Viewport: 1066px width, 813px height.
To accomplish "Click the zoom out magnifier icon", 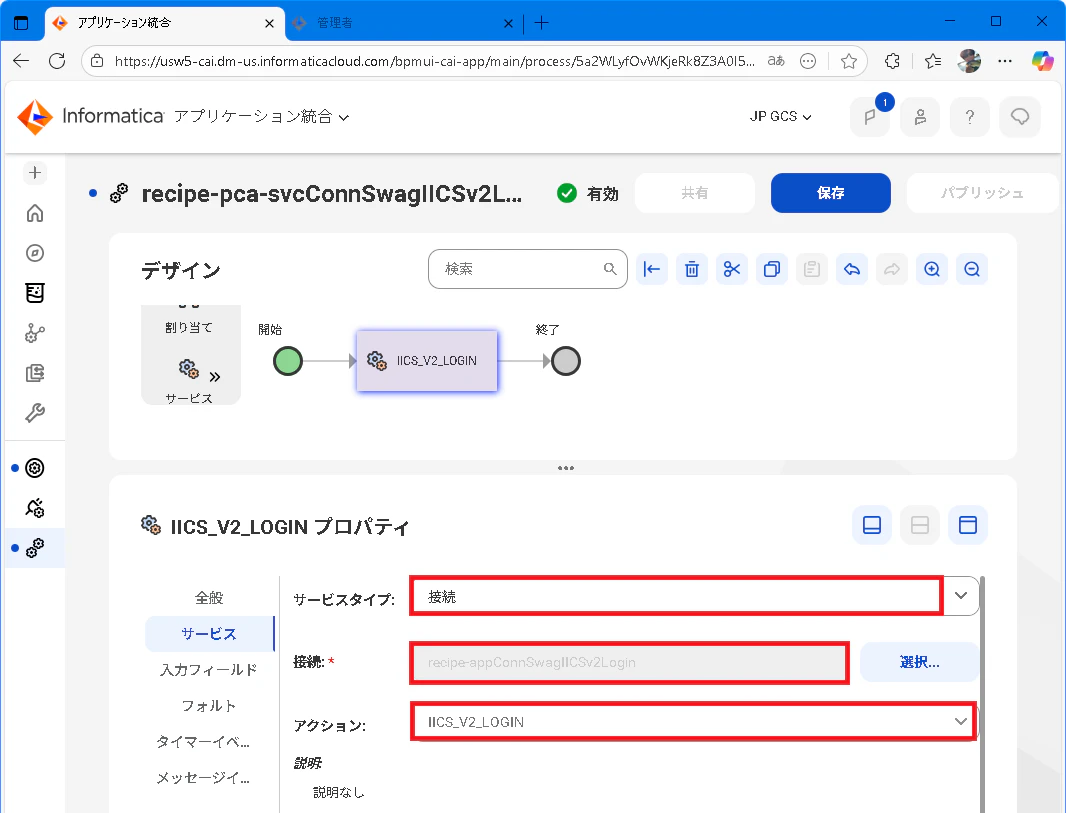I will tap(972, 269).
